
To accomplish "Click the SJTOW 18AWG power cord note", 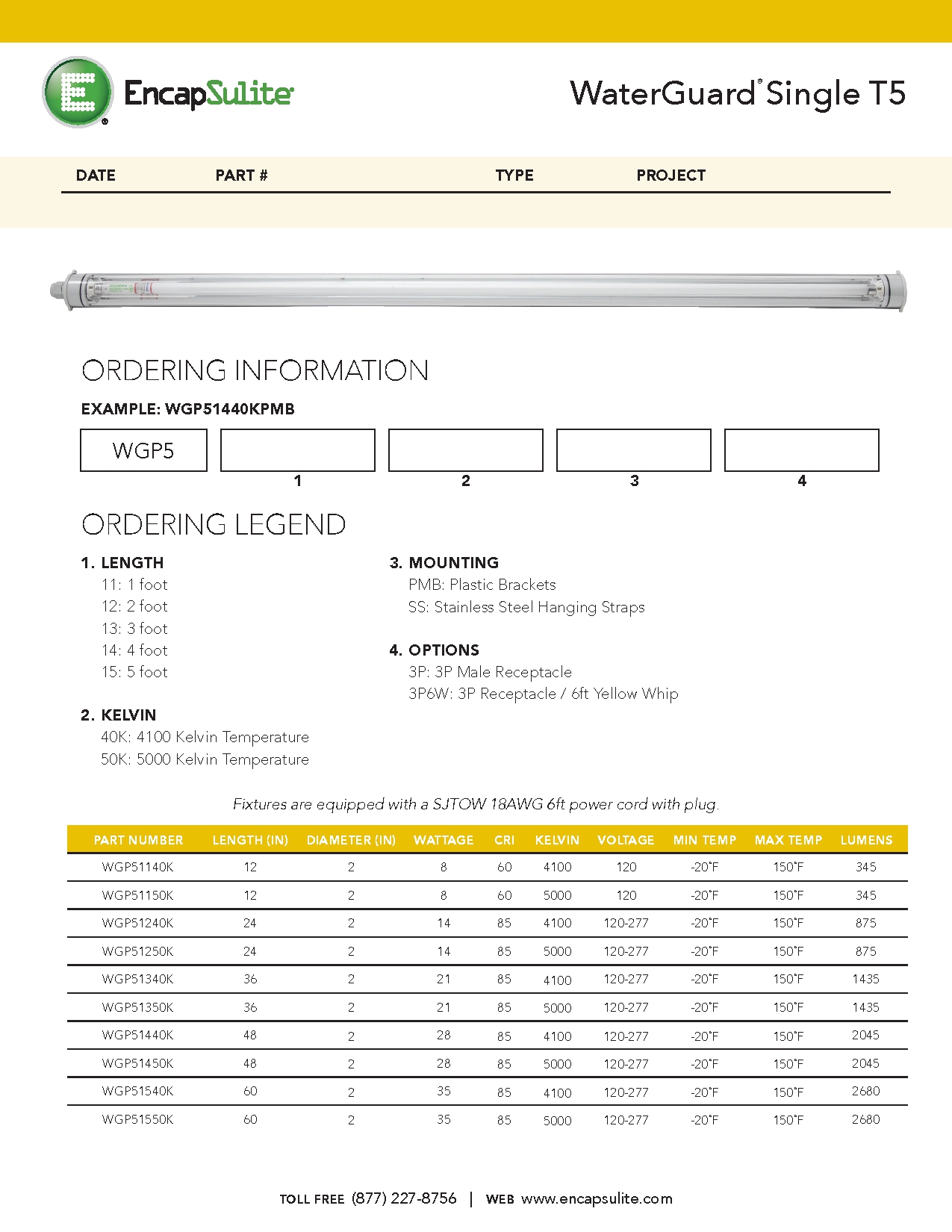I will click(x=476, y=804).
